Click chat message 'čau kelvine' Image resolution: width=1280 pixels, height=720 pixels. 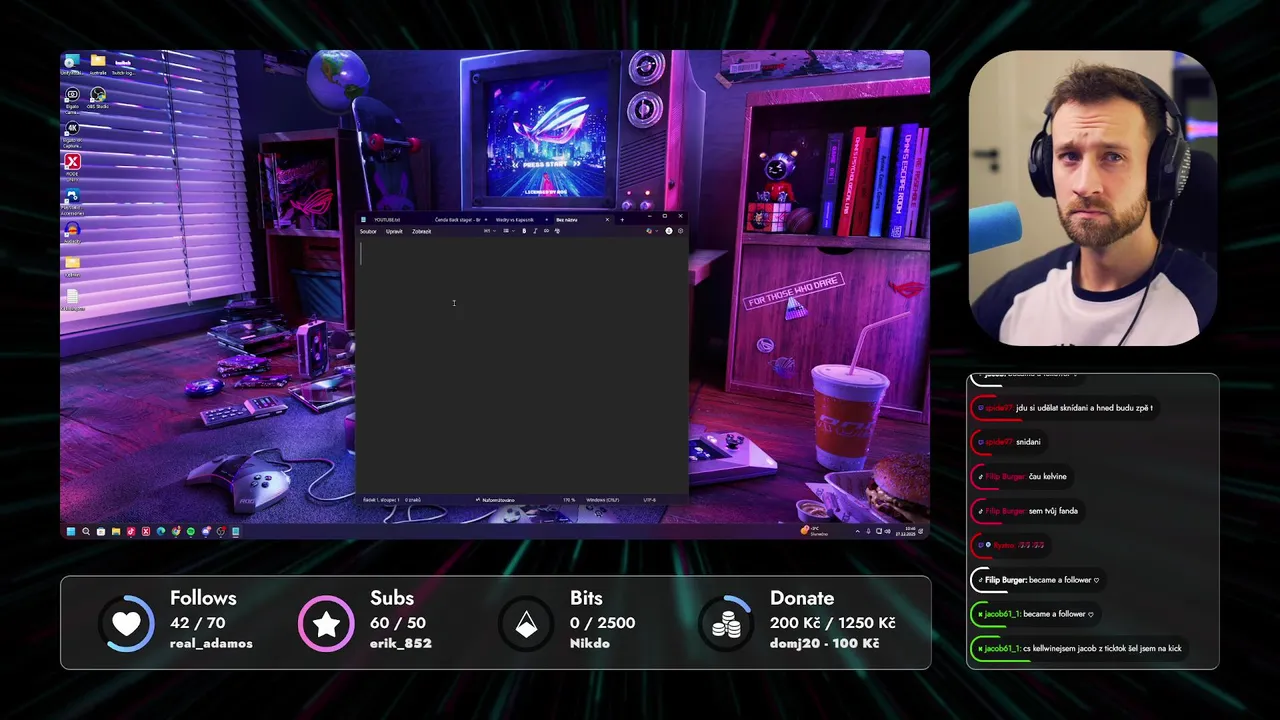(1047, 476)
